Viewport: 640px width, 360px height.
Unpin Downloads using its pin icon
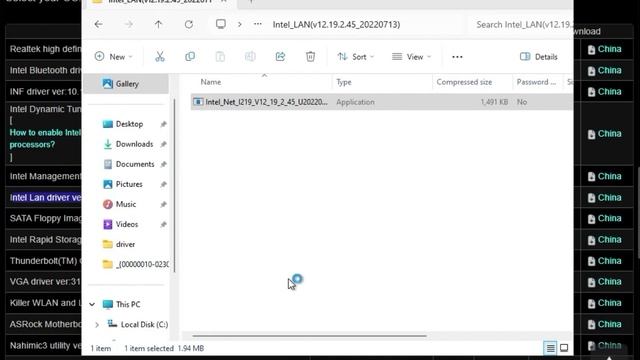coord(163,144)
